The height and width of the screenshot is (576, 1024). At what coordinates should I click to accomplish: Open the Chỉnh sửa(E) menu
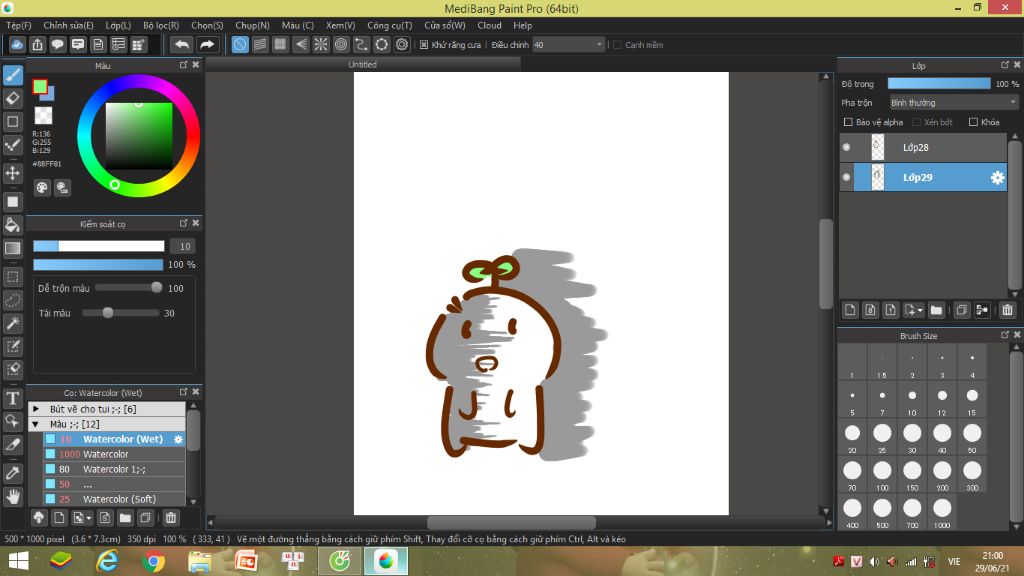pos(69,25)
